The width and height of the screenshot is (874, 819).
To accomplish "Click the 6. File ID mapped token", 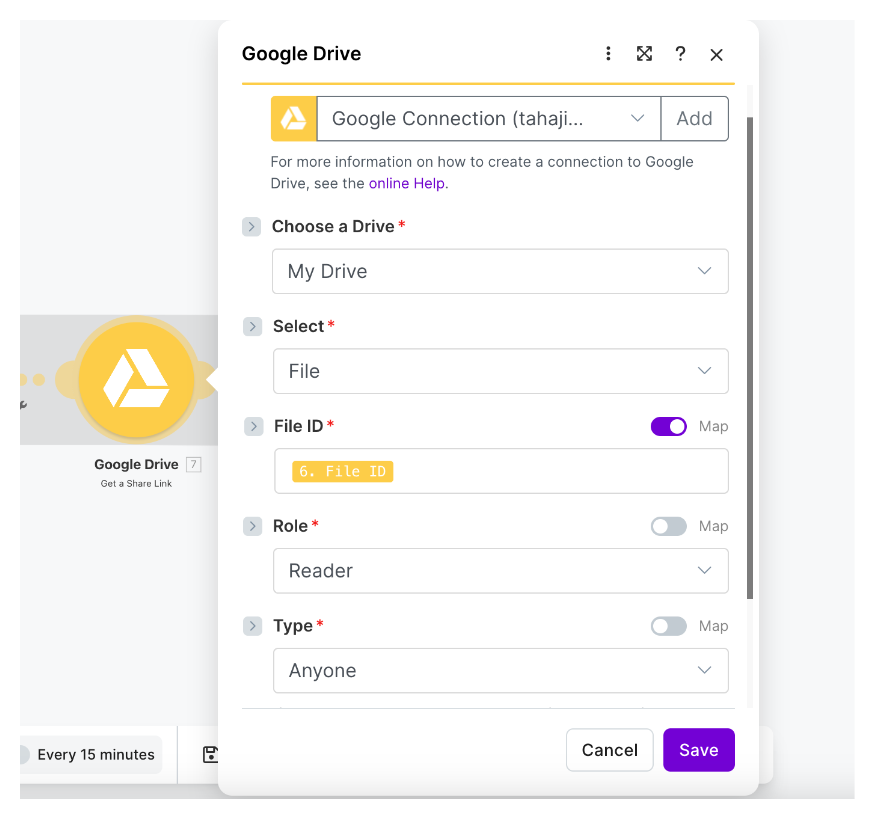I will click(x=342, y=471).
